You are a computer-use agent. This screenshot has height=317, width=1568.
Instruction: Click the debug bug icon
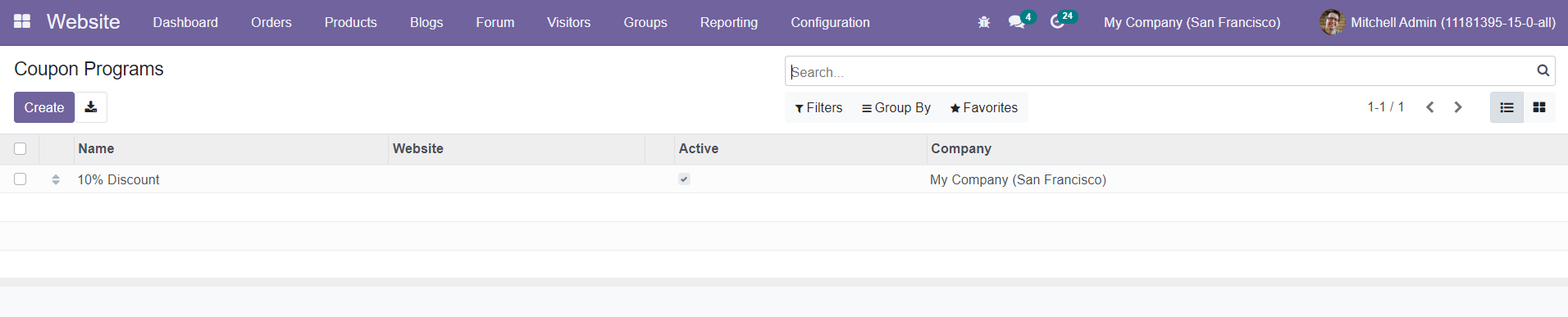click(984, 22)
